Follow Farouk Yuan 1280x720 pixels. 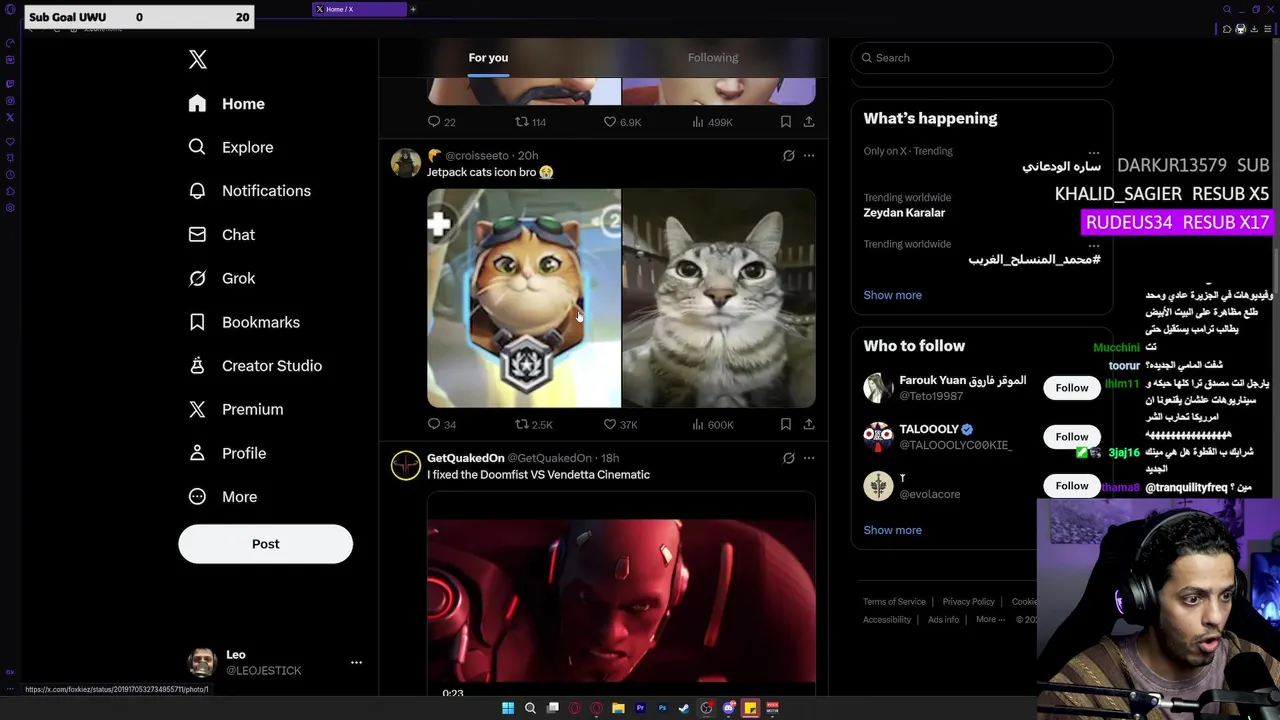pos(1071,388)
